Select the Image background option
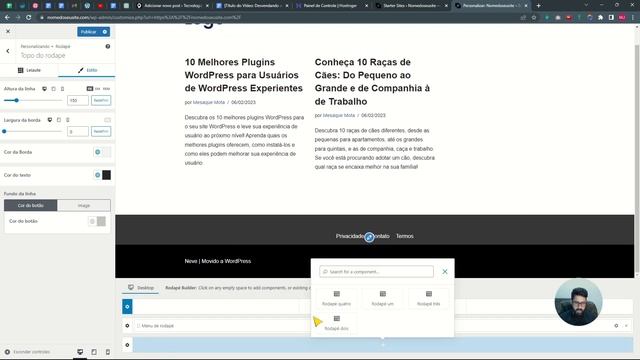Viewport: 640px width, 360px height. [84, 205]
